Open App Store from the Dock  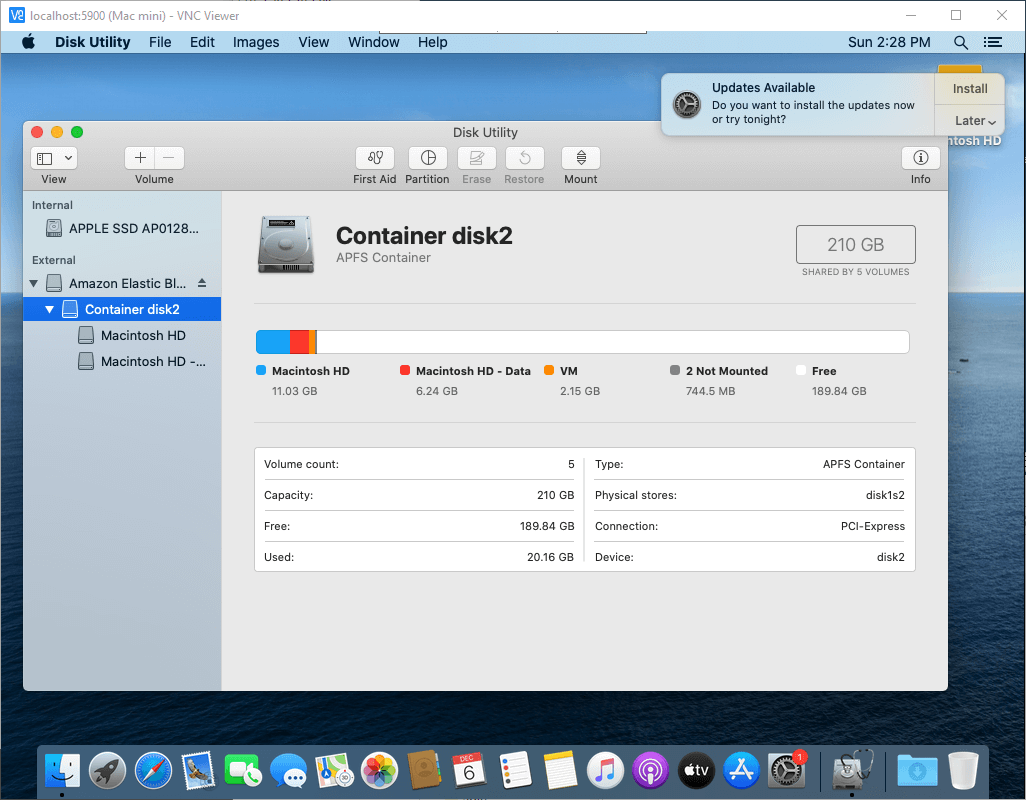(x=743, y=770)
